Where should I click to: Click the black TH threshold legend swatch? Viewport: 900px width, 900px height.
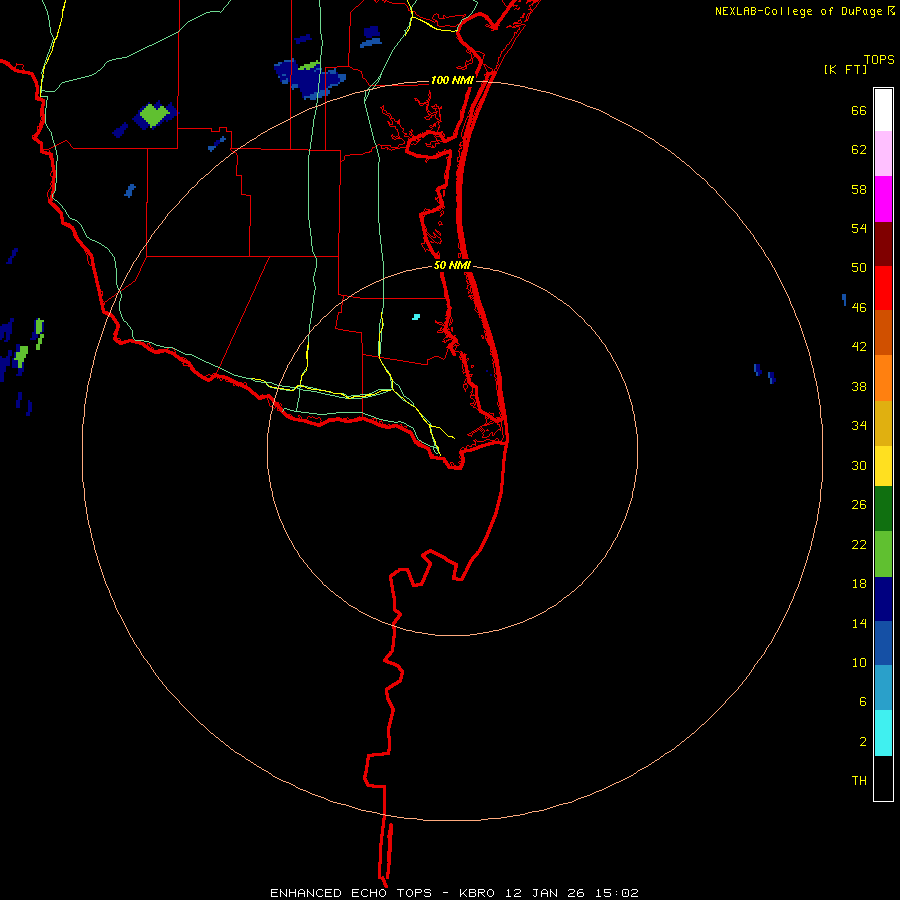(x=883, y=778)
